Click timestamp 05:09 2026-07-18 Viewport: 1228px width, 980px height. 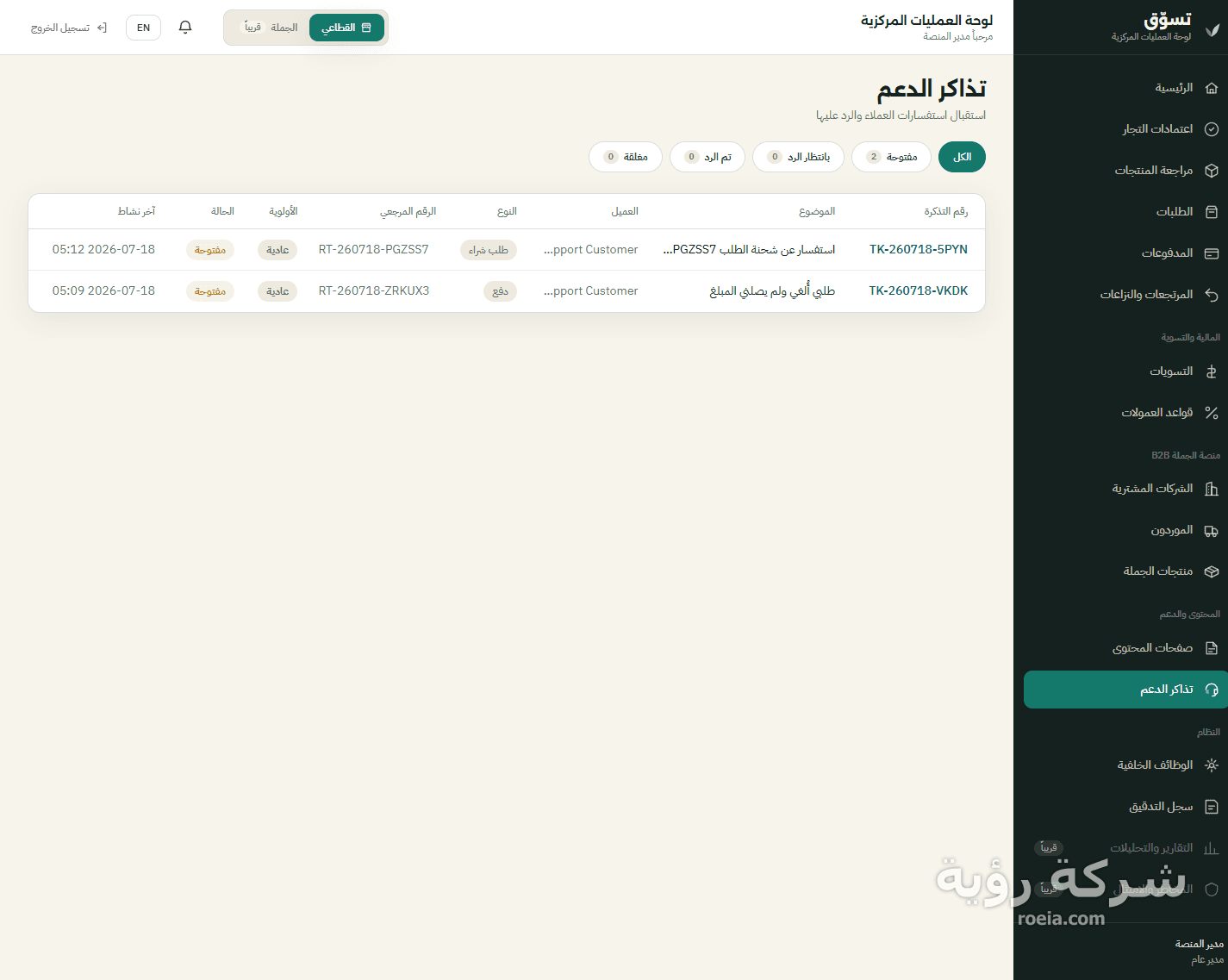(x=103, y=291)
